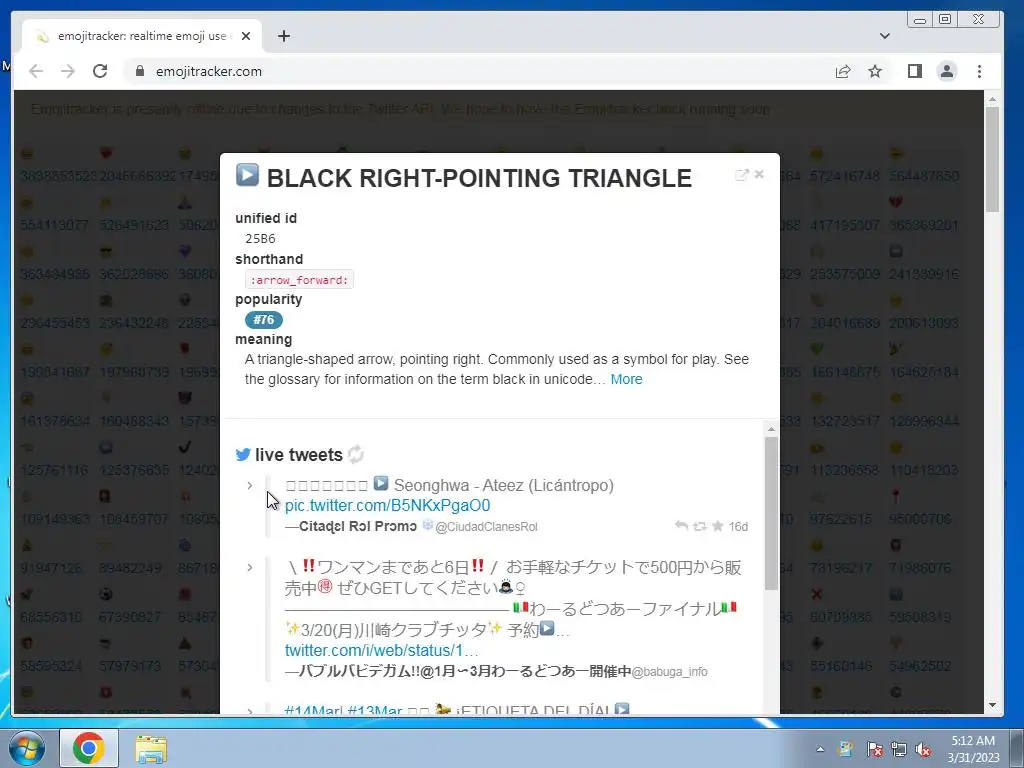Screen dimensions: 1024x768
Task: Select the :arrow_forward: shorthand code
Action: coord(299,280)
